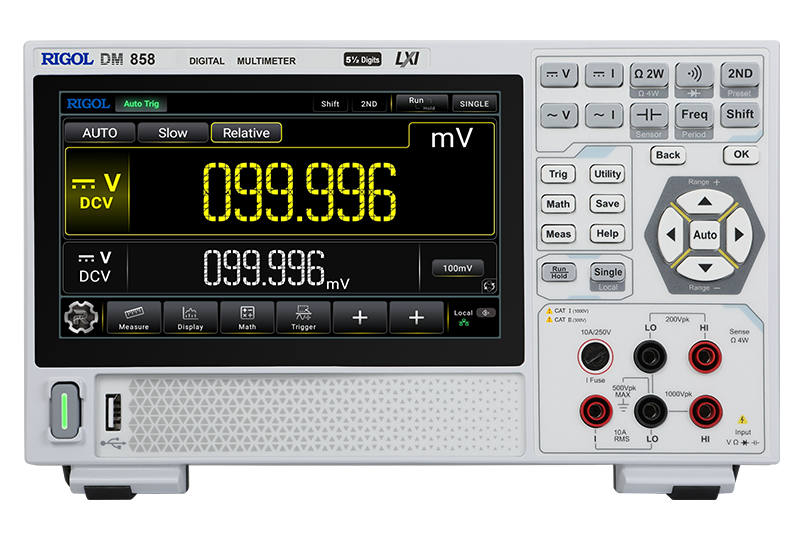This screenshot has width=800, height=533.
Task: Open the 100mV range selector
Action: tap(458, 268)
